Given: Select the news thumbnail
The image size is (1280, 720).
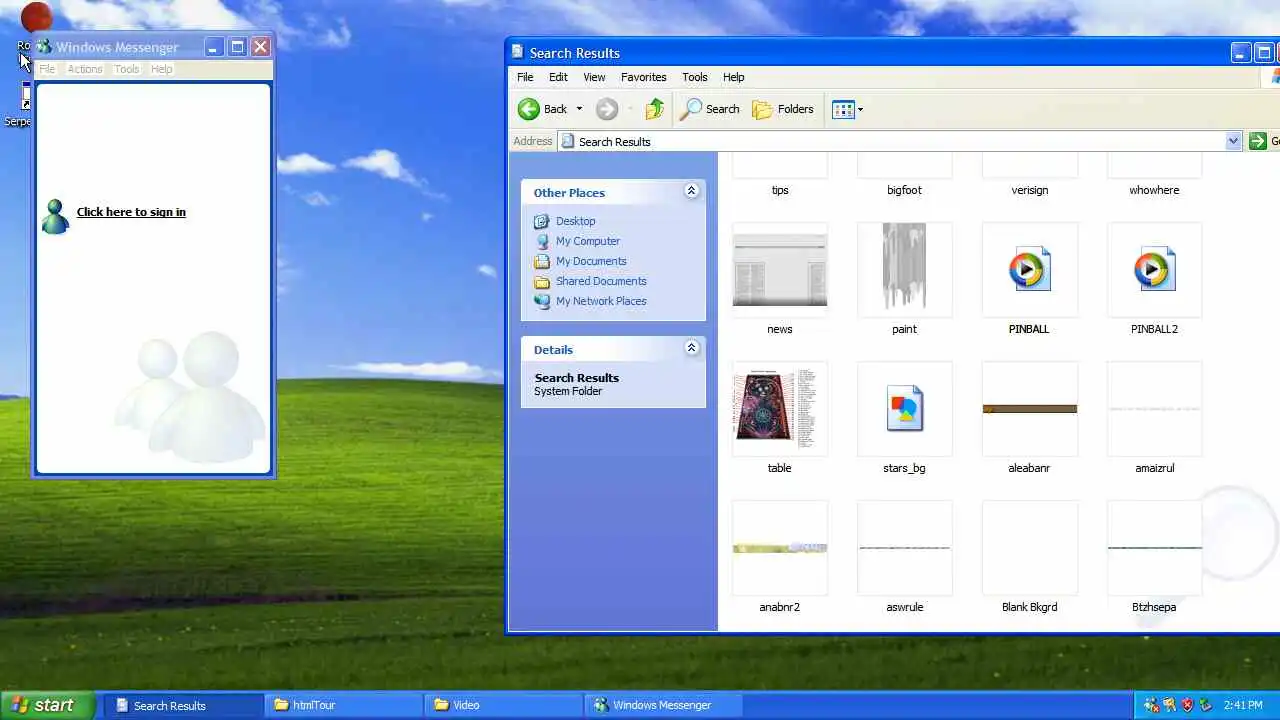Looking at the screenshot, I should [780, 270].
